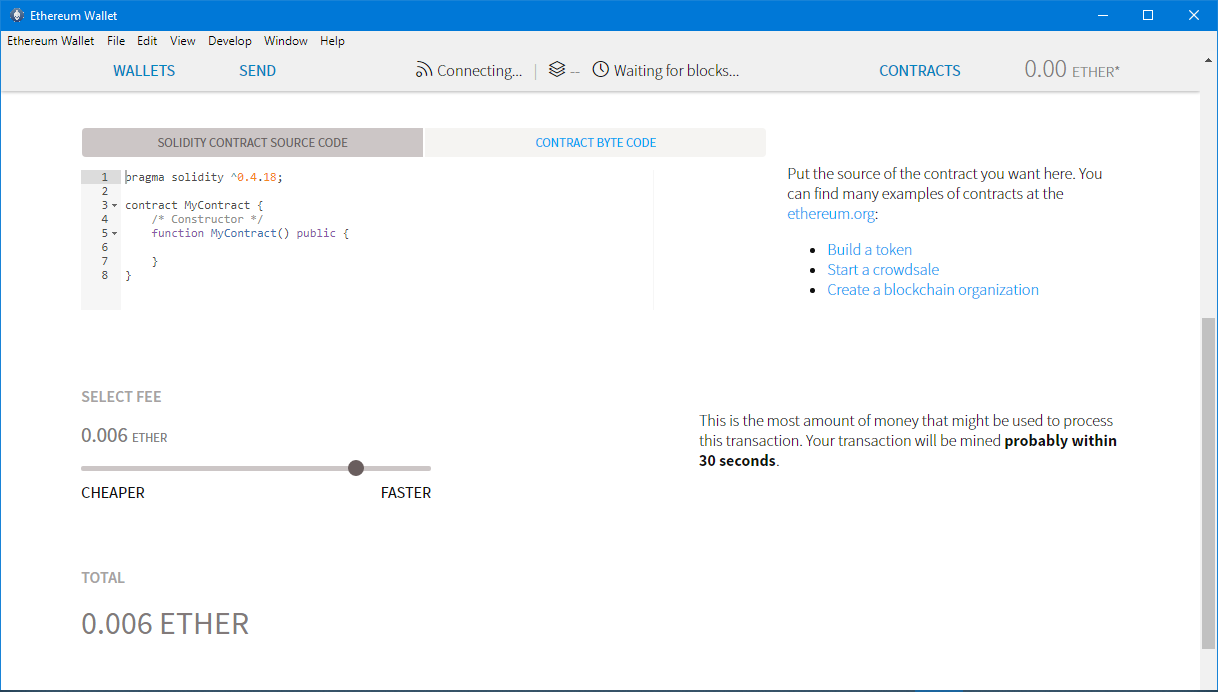Close the Ethereum Wallet window
This screenshot has width=1218, height=692.
point(1194,15)
